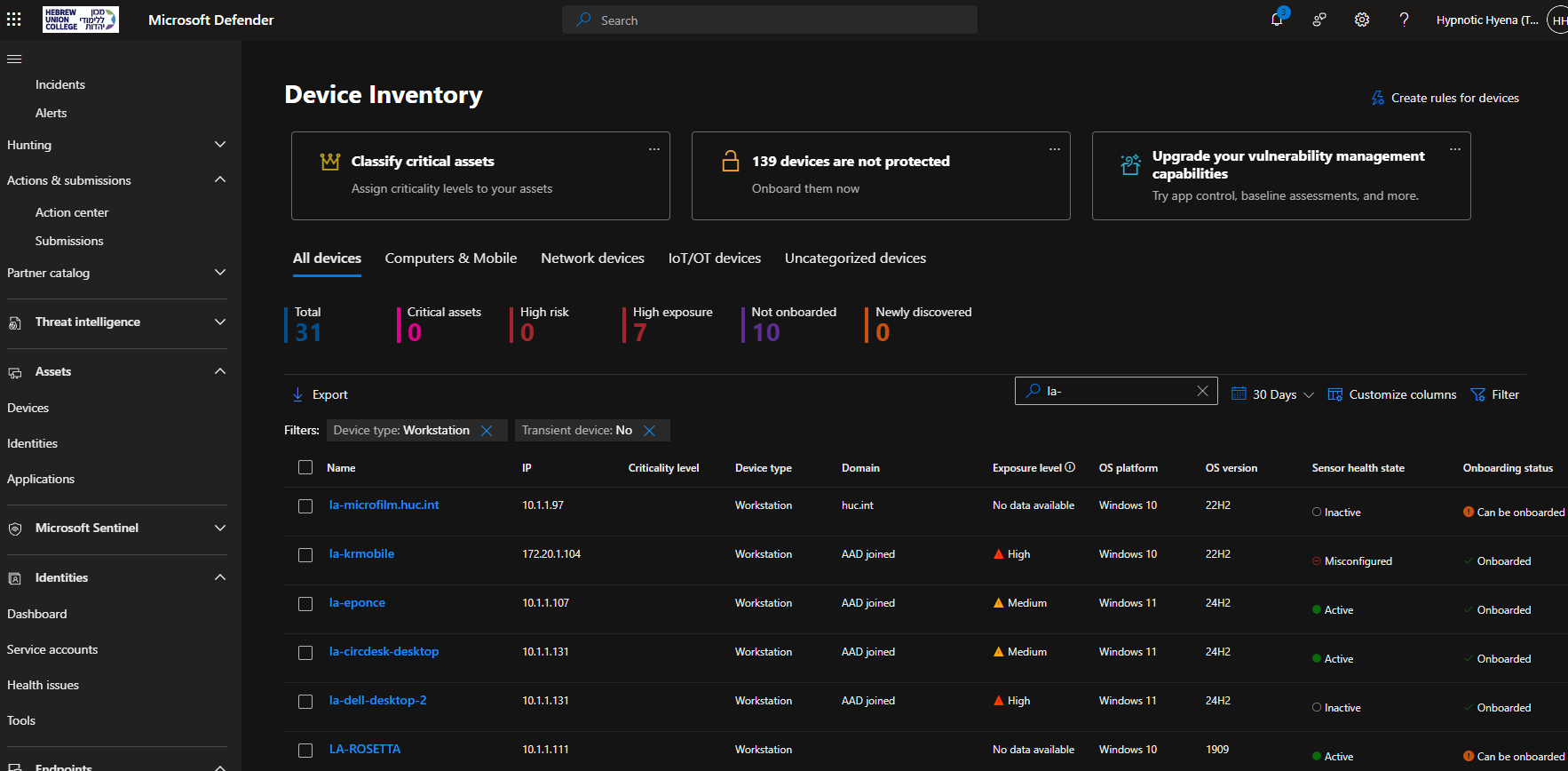Image resolution: width=1568 pixels, height=771 pixels.
Task: Switch to the IoT/OT devices tab
Action: 715,258
